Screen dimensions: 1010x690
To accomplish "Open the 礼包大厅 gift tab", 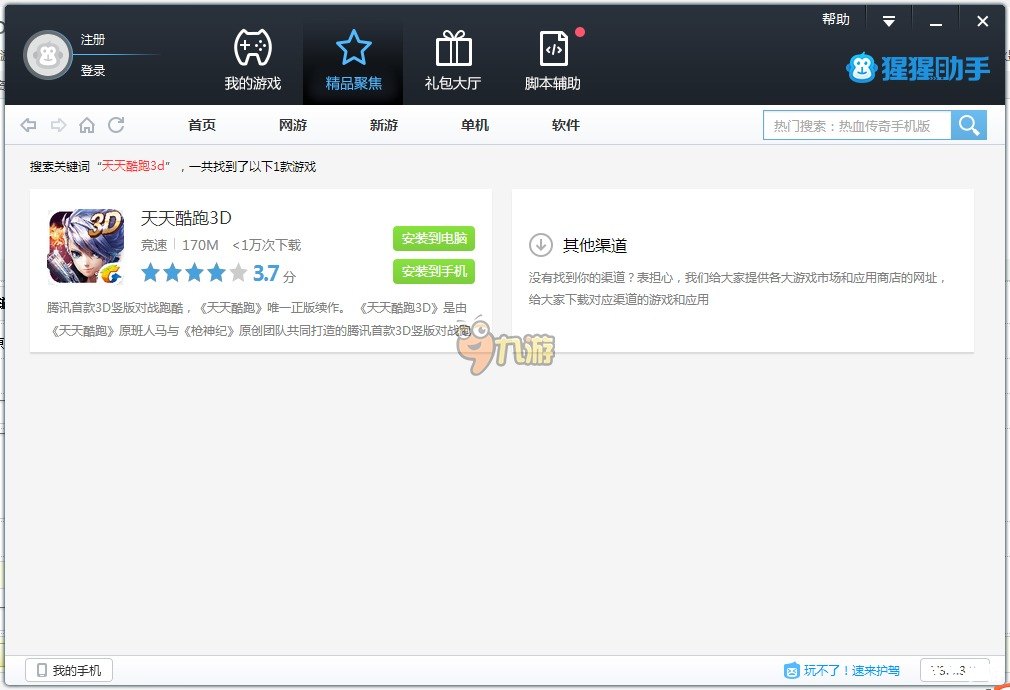I will (453, 60).
